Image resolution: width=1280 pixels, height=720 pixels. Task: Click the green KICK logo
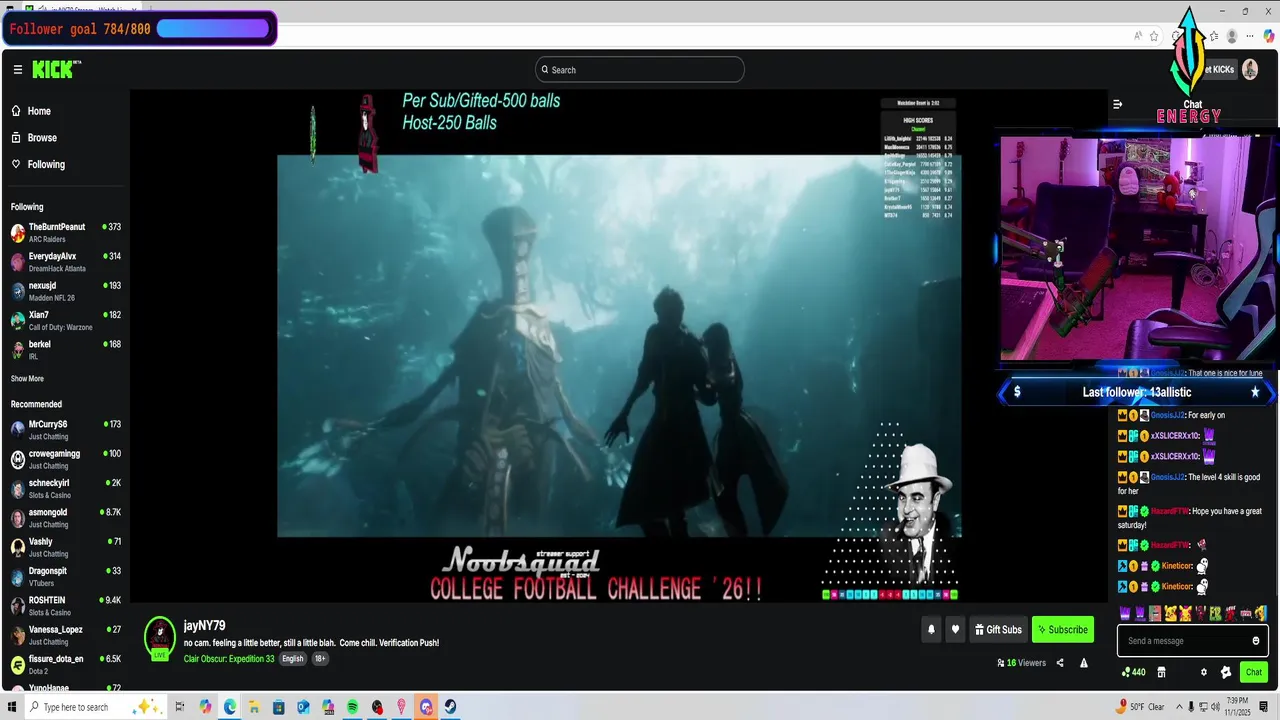pos(56,69)
